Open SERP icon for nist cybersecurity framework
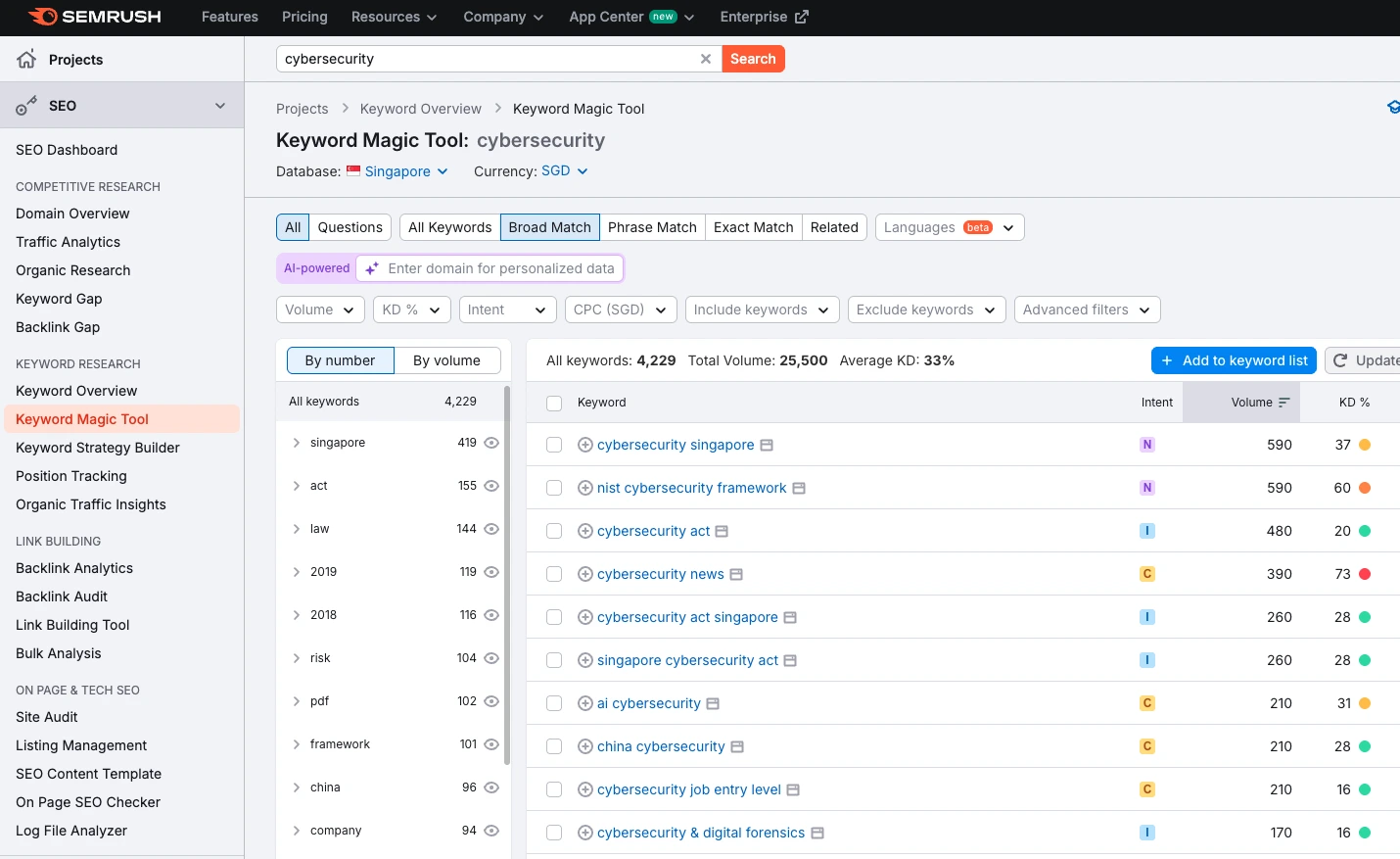The image size is (1400, 859). point(799,488)
